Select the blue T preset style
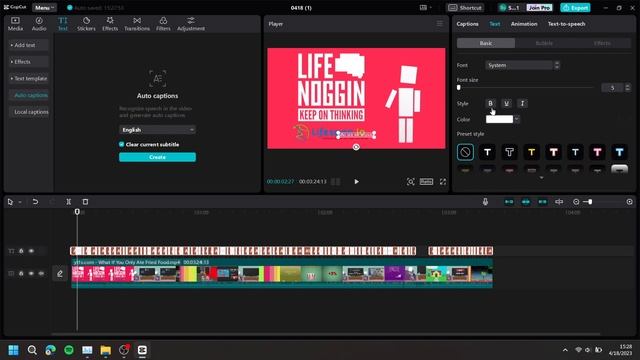 tap(619, 152)
